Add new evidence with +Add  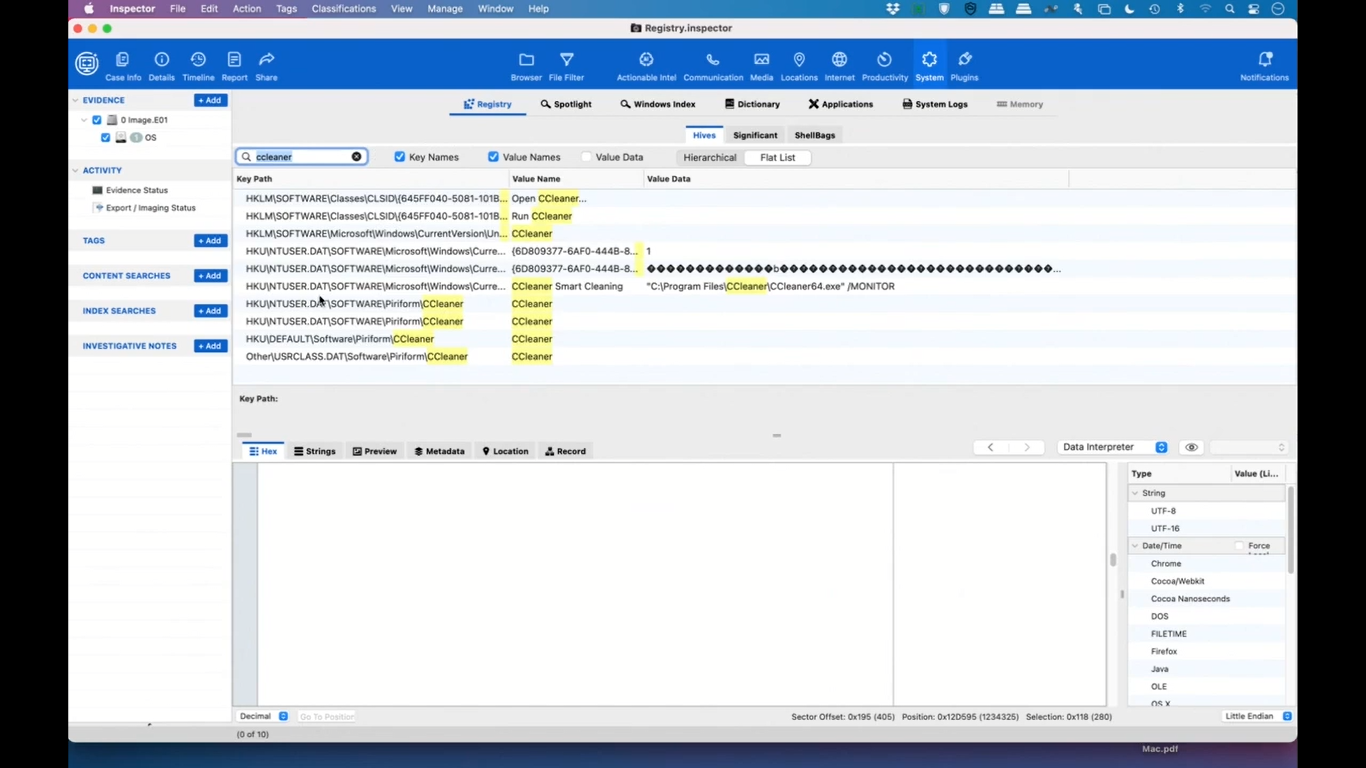[210, 100]
